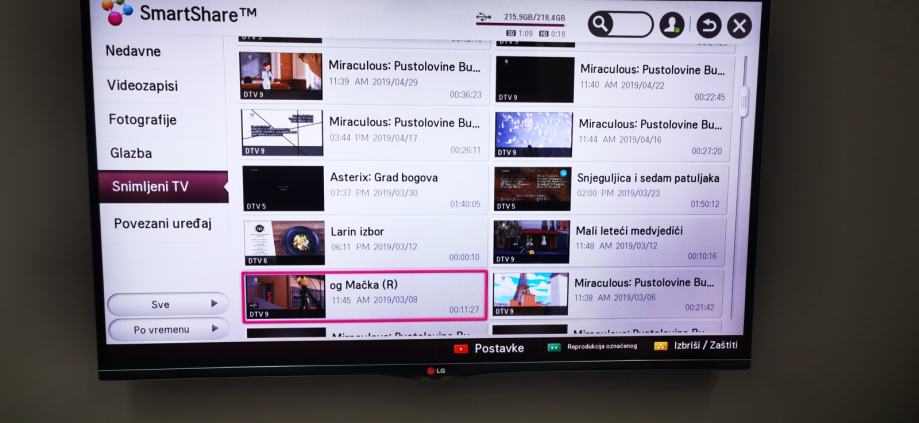This screenshot has width=919, height=423.
Task: Open Miraculous recording from 2019/04/17
Action: (364, 133)
